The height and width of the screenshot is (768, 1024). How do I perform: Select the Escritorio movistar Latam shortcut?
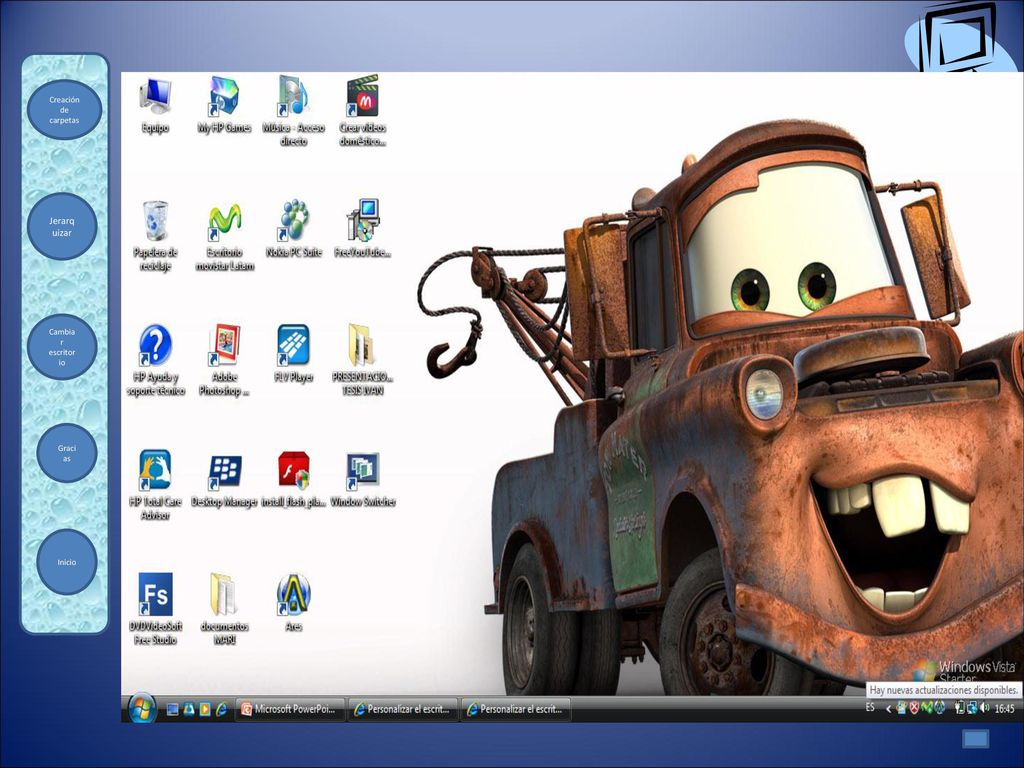(225, 236)
